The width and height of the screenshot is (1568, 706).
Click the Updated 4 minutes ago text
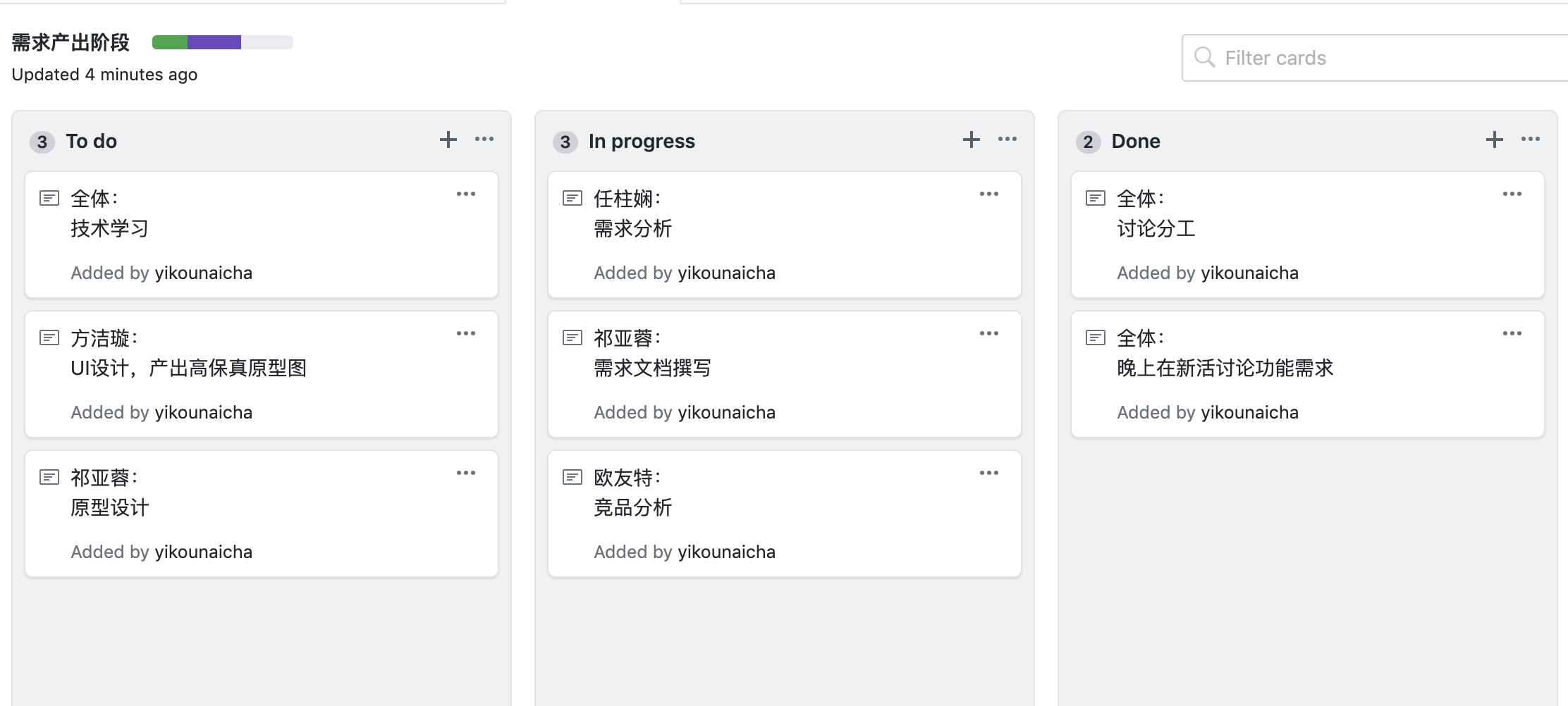pos(104,75)
